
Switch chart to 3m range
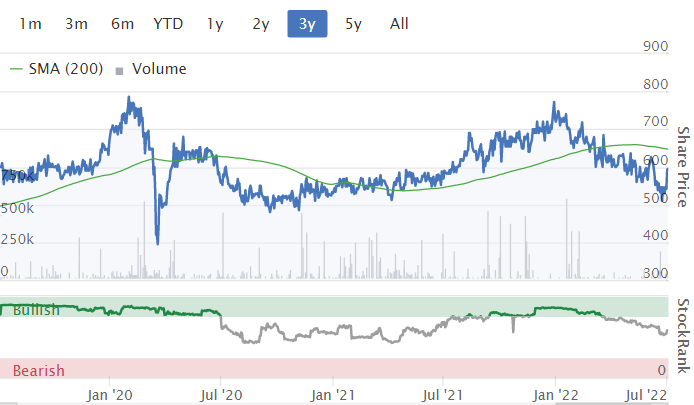(77, 23)
